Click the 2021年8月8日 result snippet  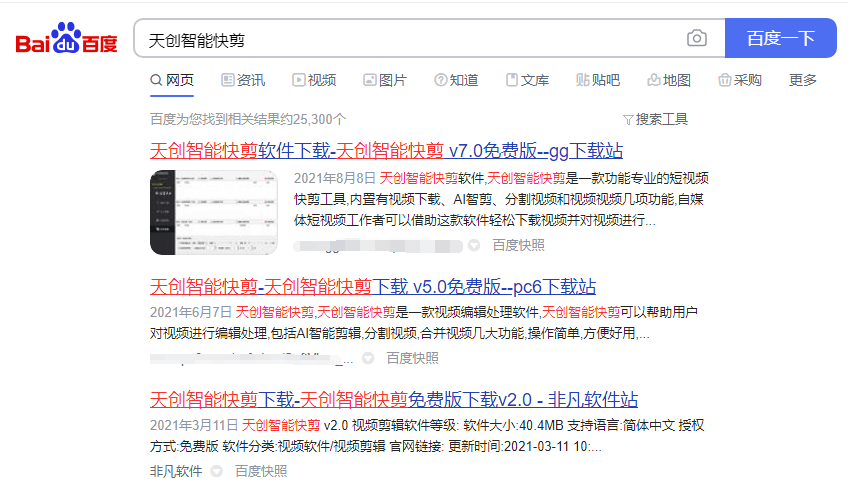click(x=501, y=200)
